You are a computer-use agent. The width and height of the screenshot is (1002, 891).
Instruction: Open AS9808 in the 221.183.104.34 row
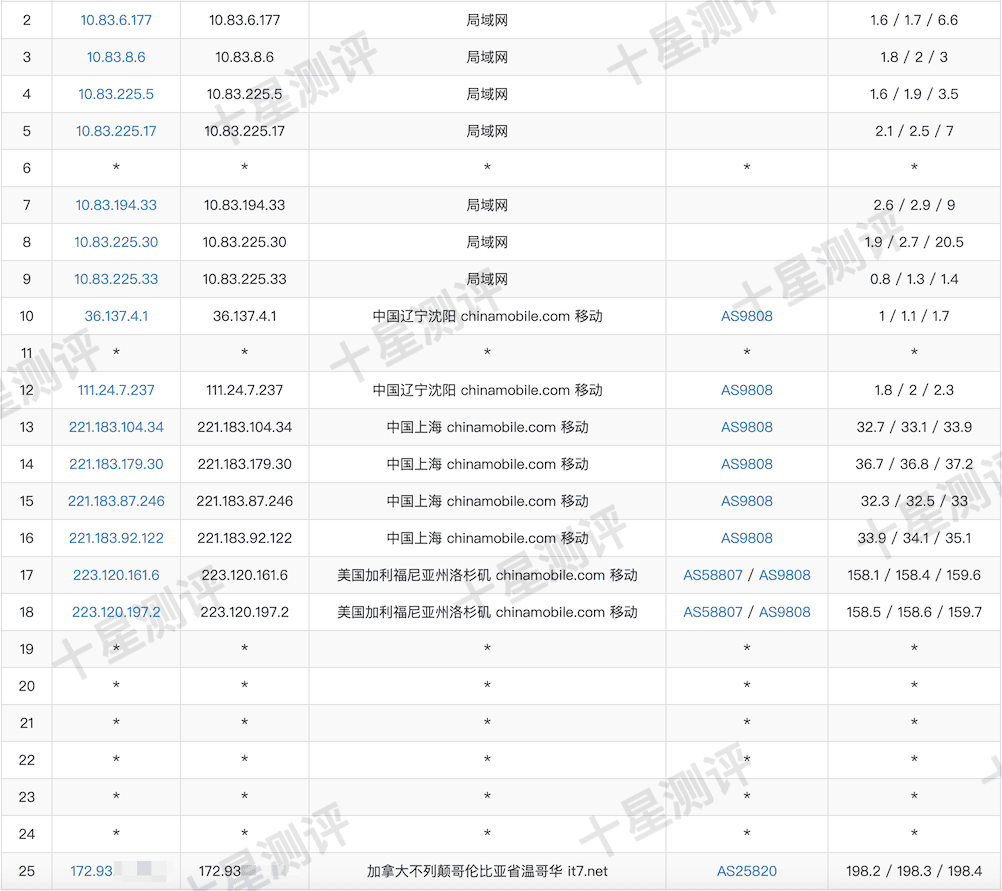tap(746, 428)
